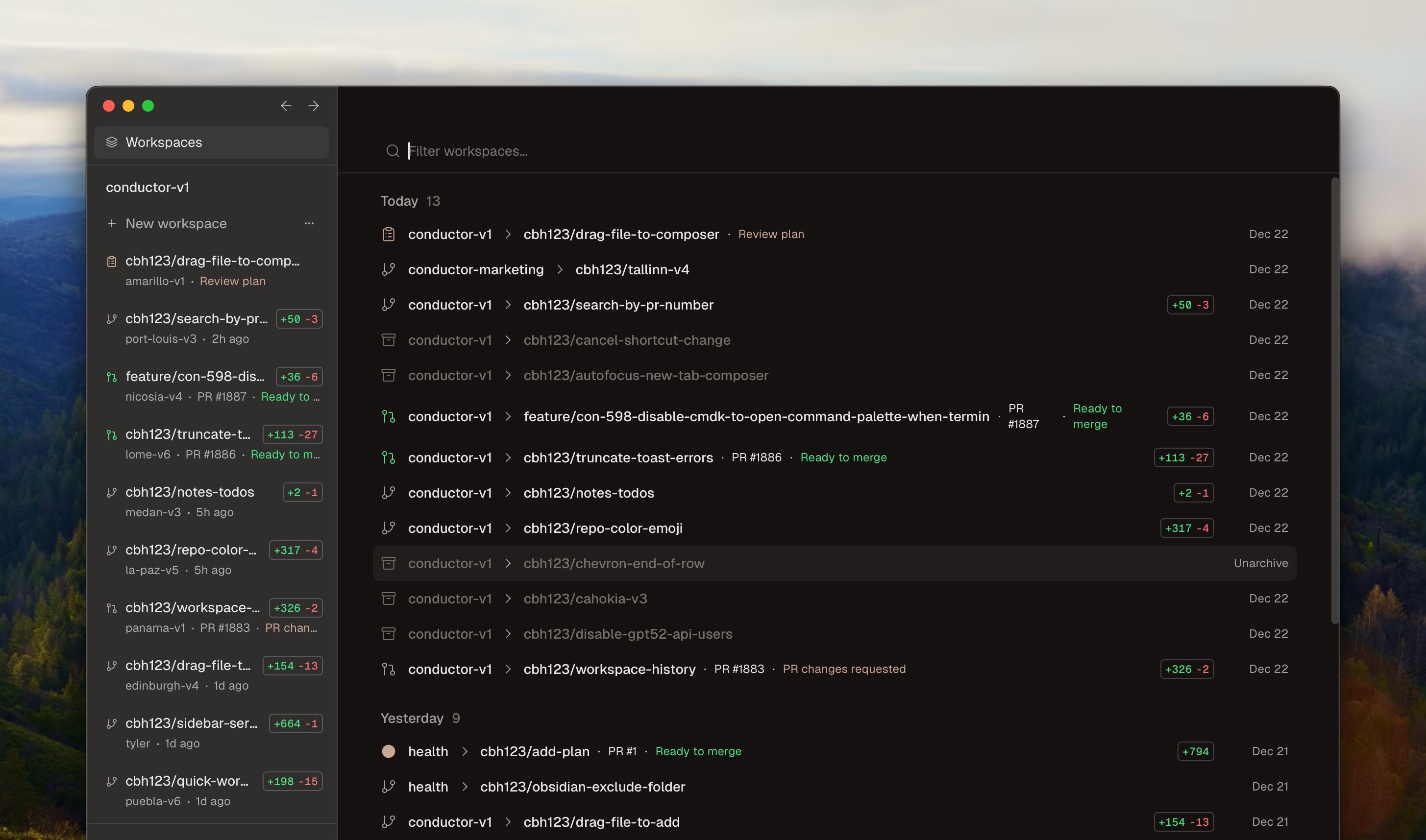1426x840 pixels.
Task: Click the archive box icon for cancel-shortcut-change
Action: [389, 339]
